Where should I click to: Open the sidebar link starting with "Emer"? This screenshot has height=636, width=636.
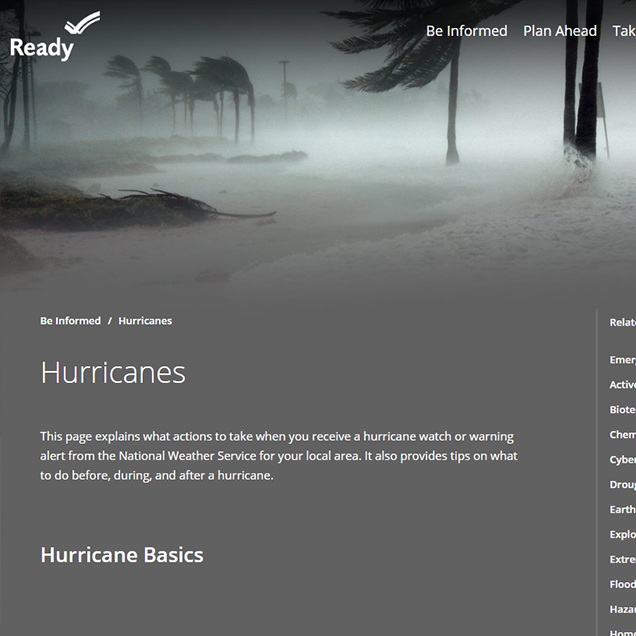pyautogui.click(x=622, y=360)
